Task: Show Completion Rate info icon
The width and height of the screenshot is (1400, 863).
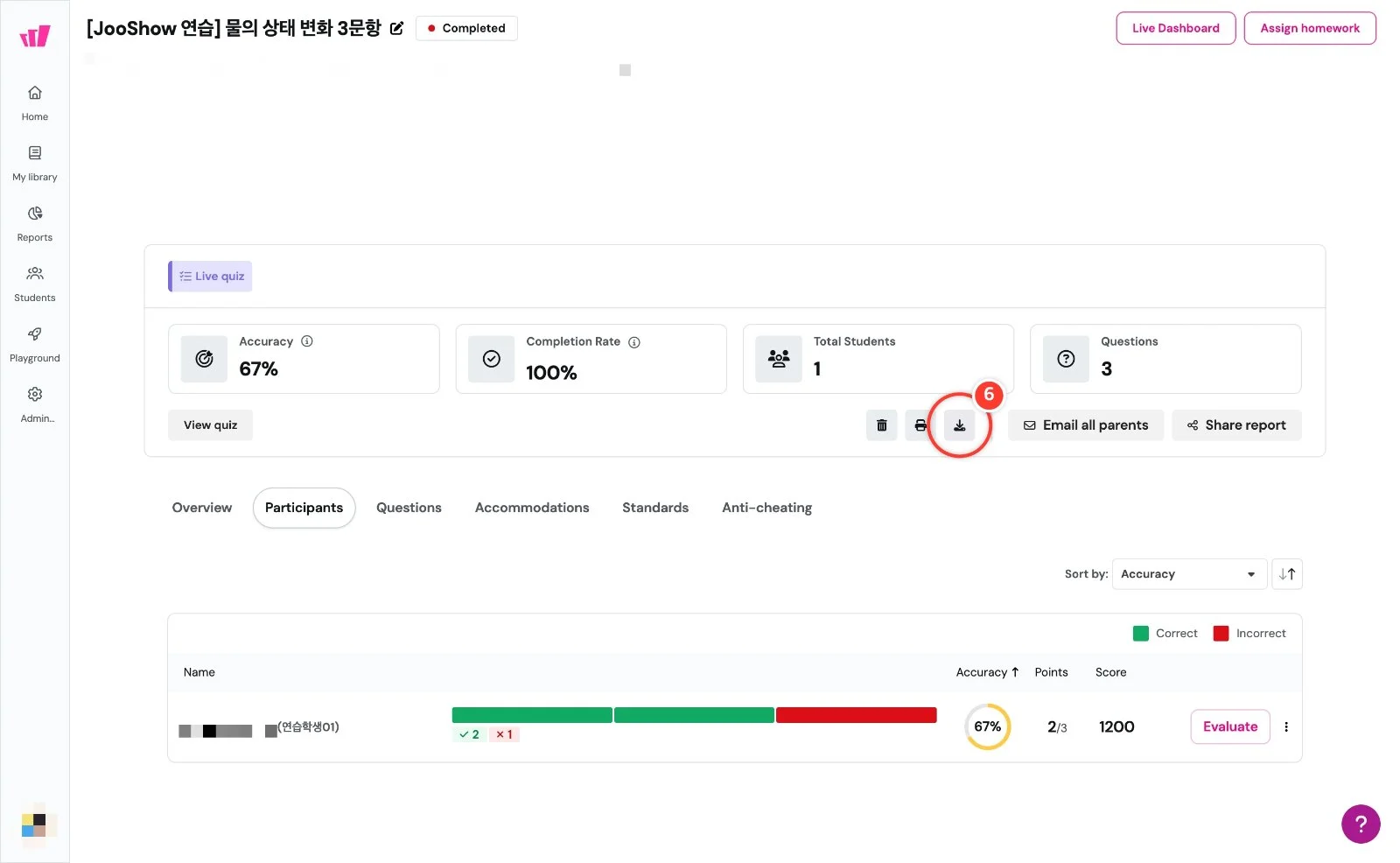Action: pyautogui.click(x=634, y=342)
